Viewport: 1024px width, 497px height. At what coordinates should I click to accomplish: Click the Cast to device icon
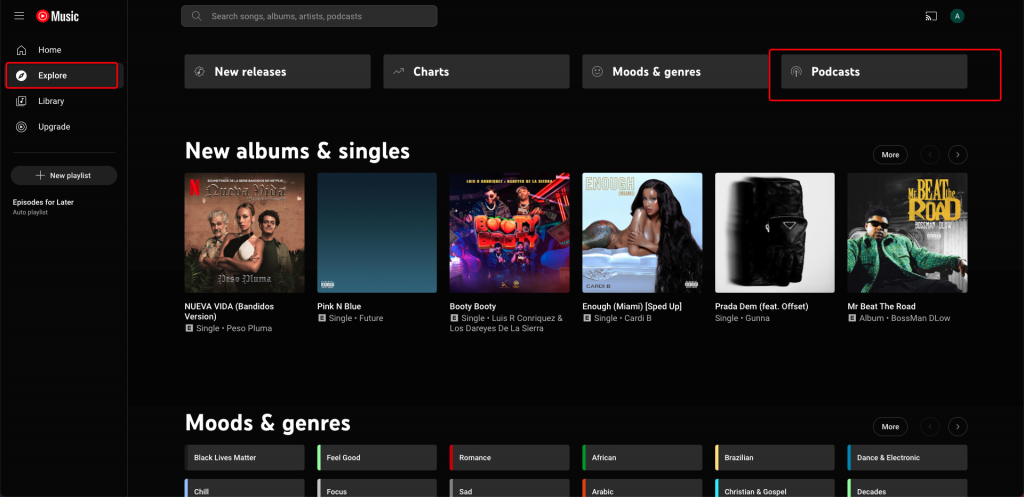(931, 16)
